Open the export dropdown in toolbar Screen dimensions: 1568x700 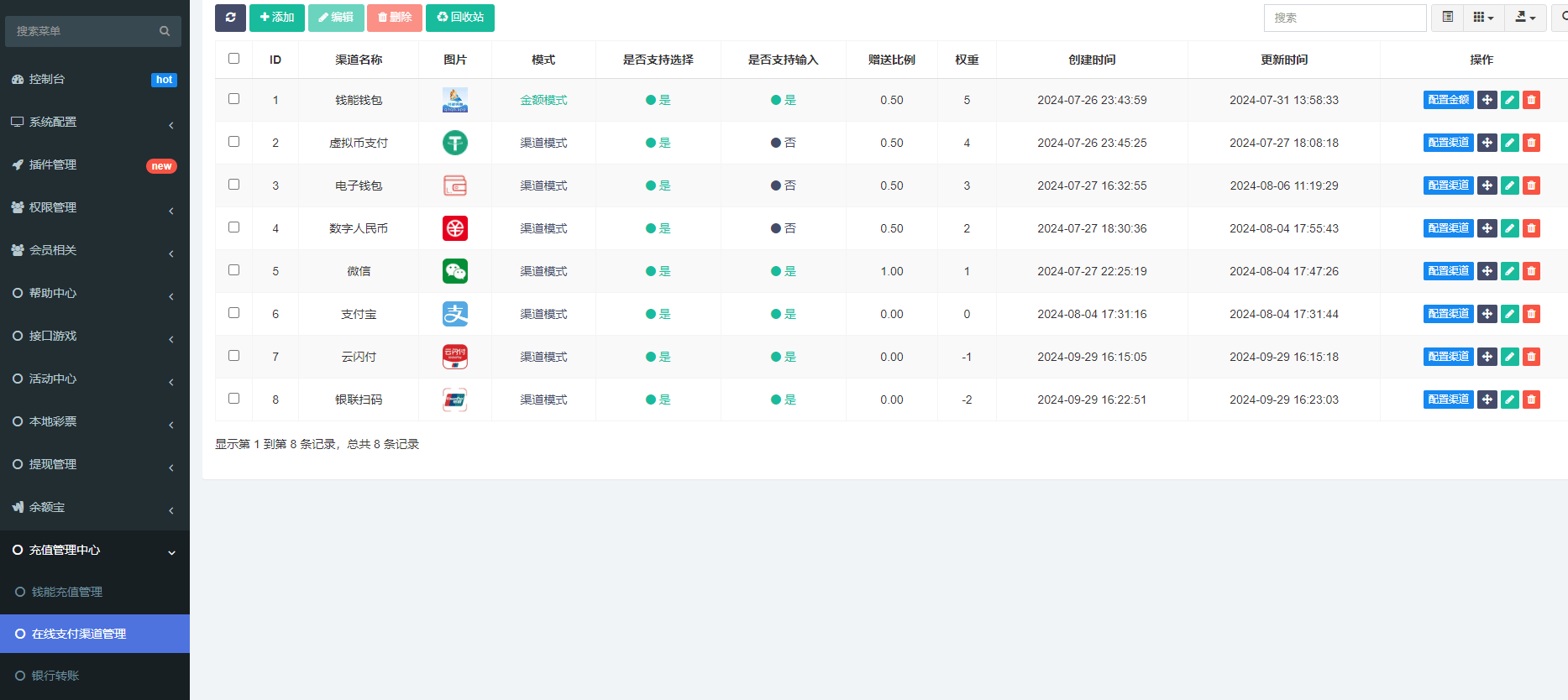click(x=1524, y=18)
